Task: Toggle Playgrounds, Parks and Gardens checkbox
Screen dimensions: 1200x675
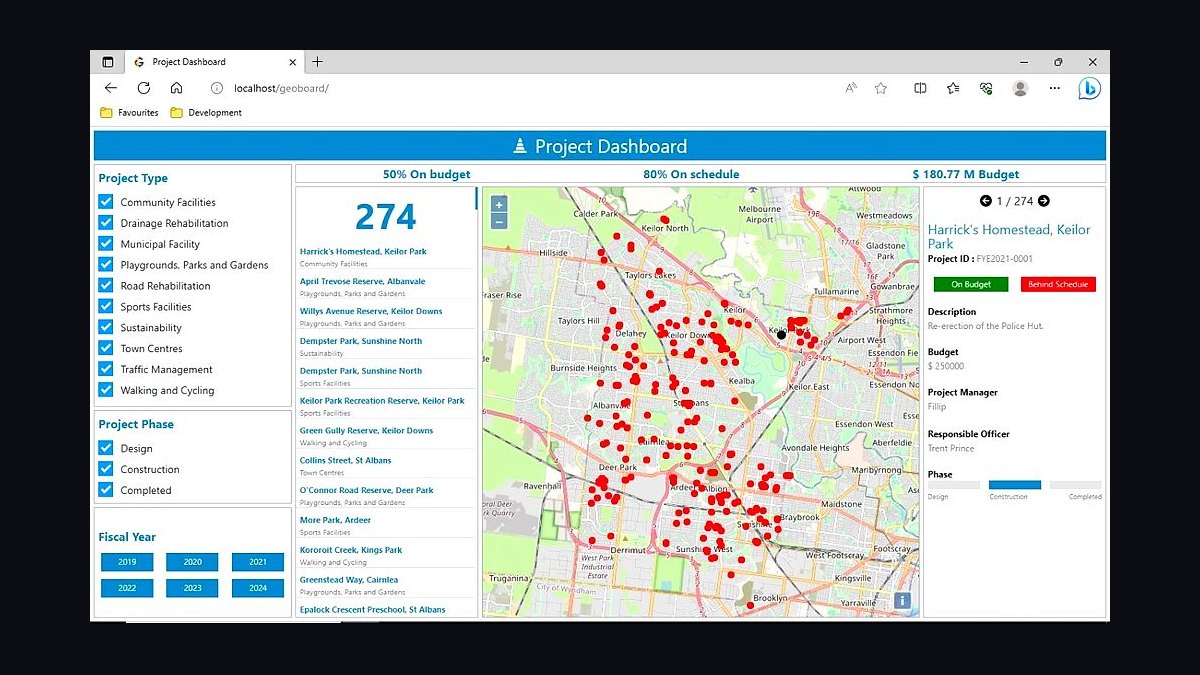Action: coord(106,265)
